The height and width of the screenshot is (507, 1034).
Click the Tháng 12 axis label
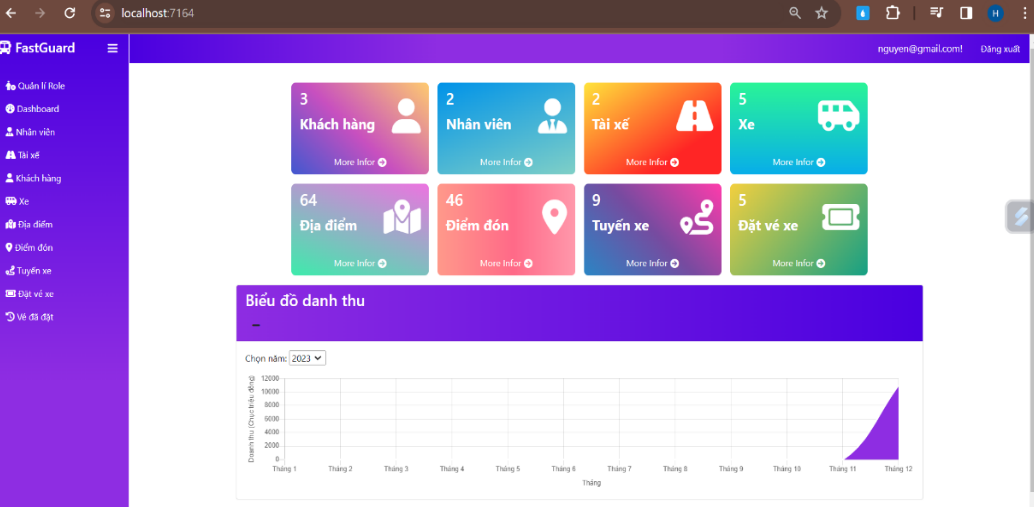click(x=898, y=469)
